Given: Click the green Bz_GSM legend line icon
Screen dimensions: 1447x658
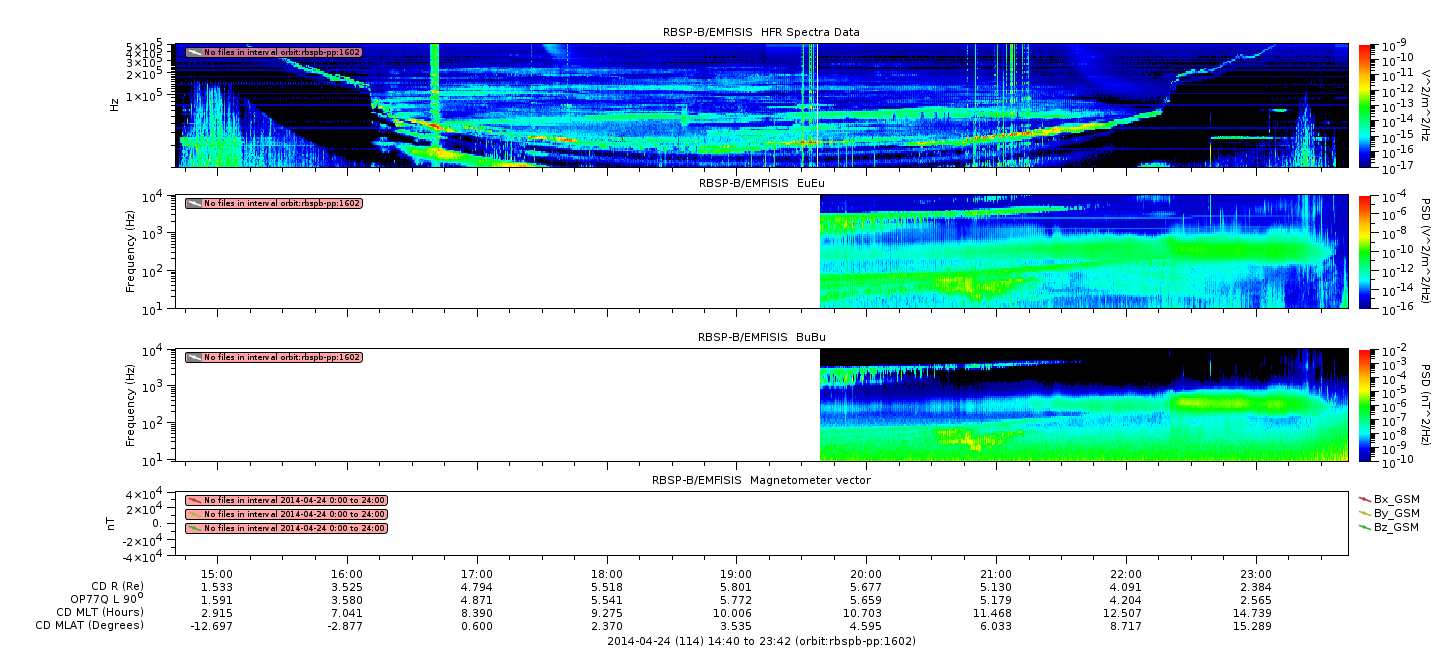Looking at the screenshot, I should point(1365,526).
